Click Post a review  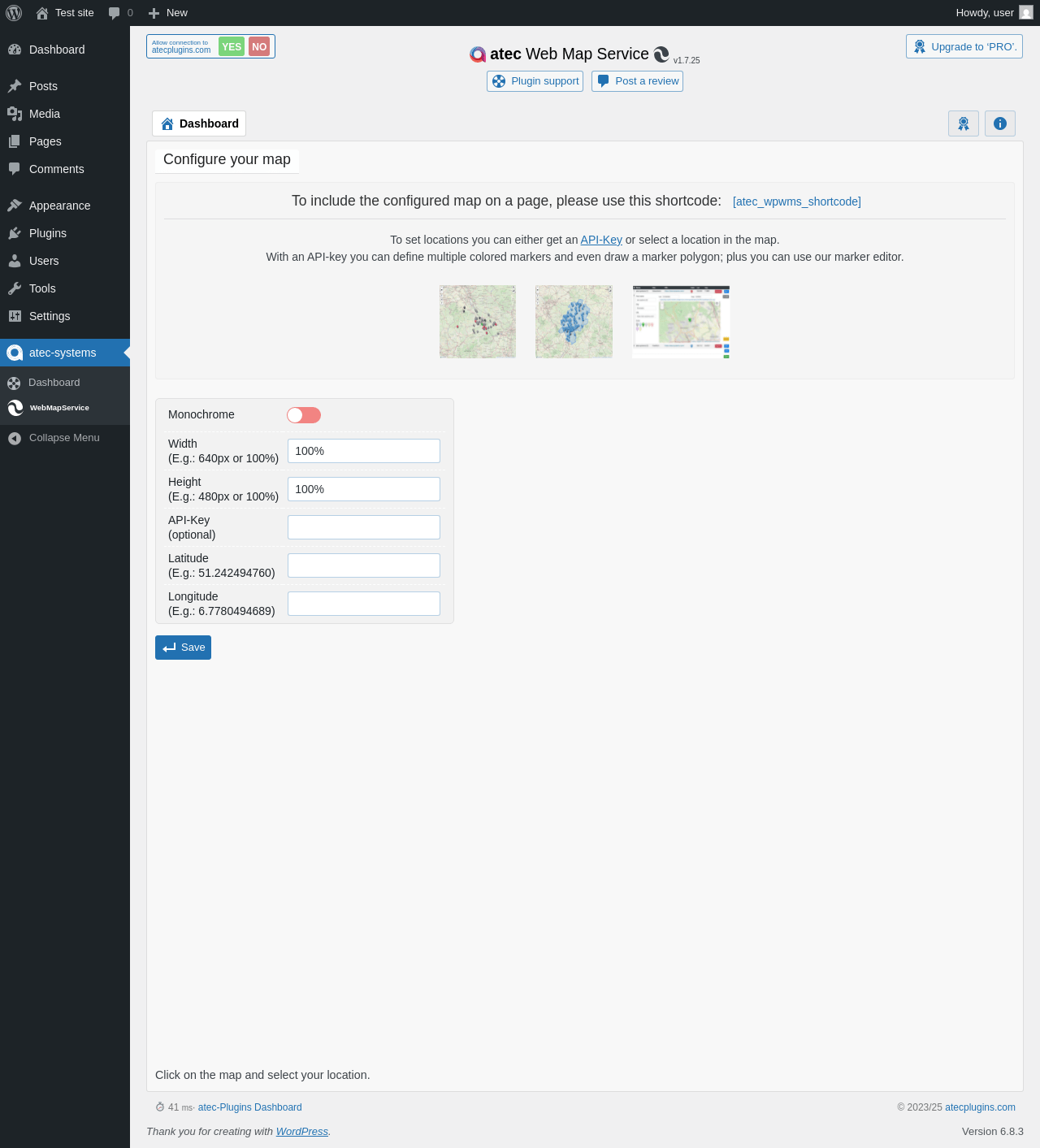click(637, 81)
